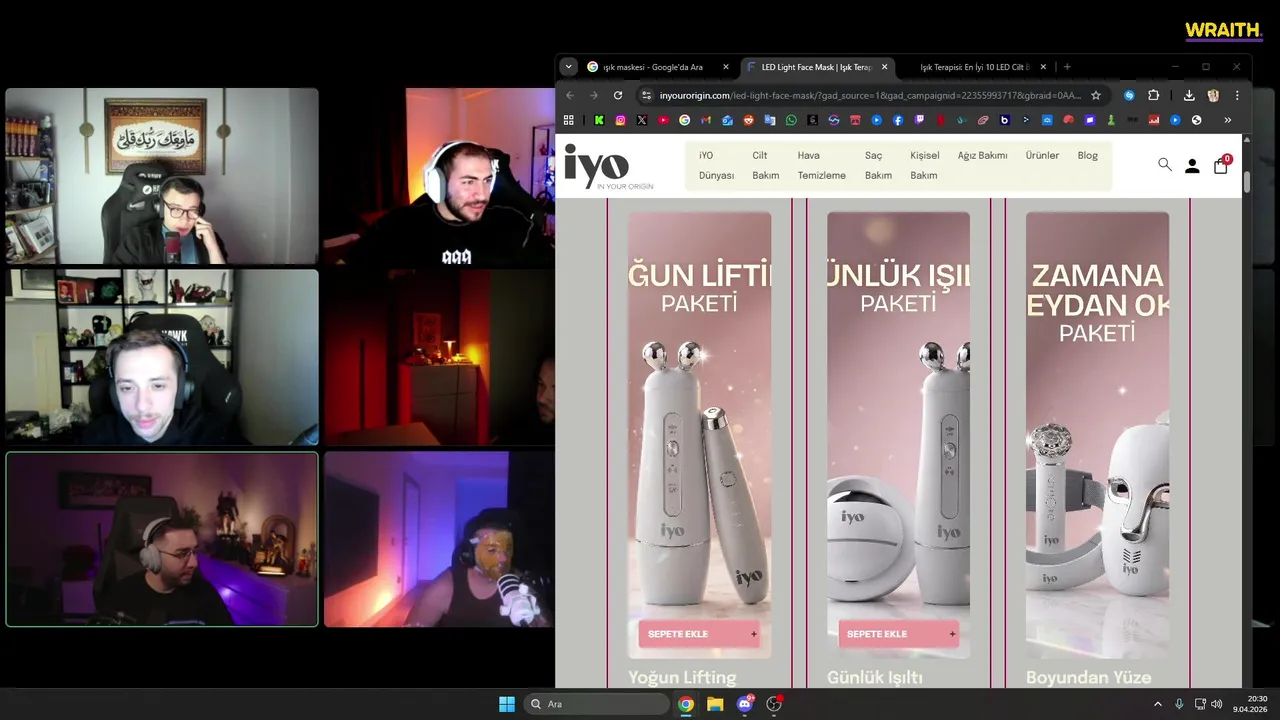Open File Explorer from the taskbar
This screenshot has width=1280, height=720.
pos(715,704)
